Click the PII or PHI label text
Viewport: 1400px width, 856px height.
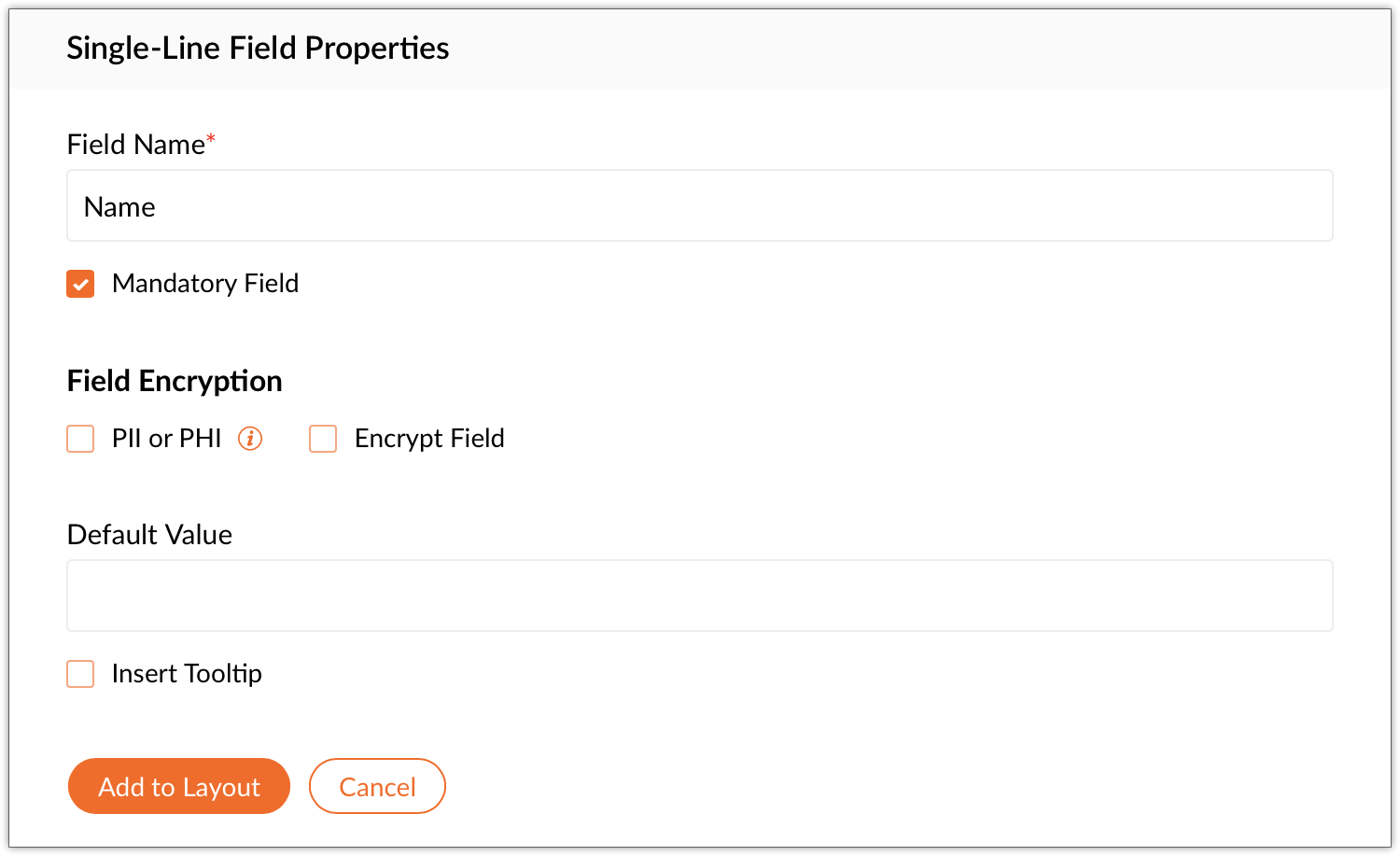pyautogui.click(x=167, y=439)
